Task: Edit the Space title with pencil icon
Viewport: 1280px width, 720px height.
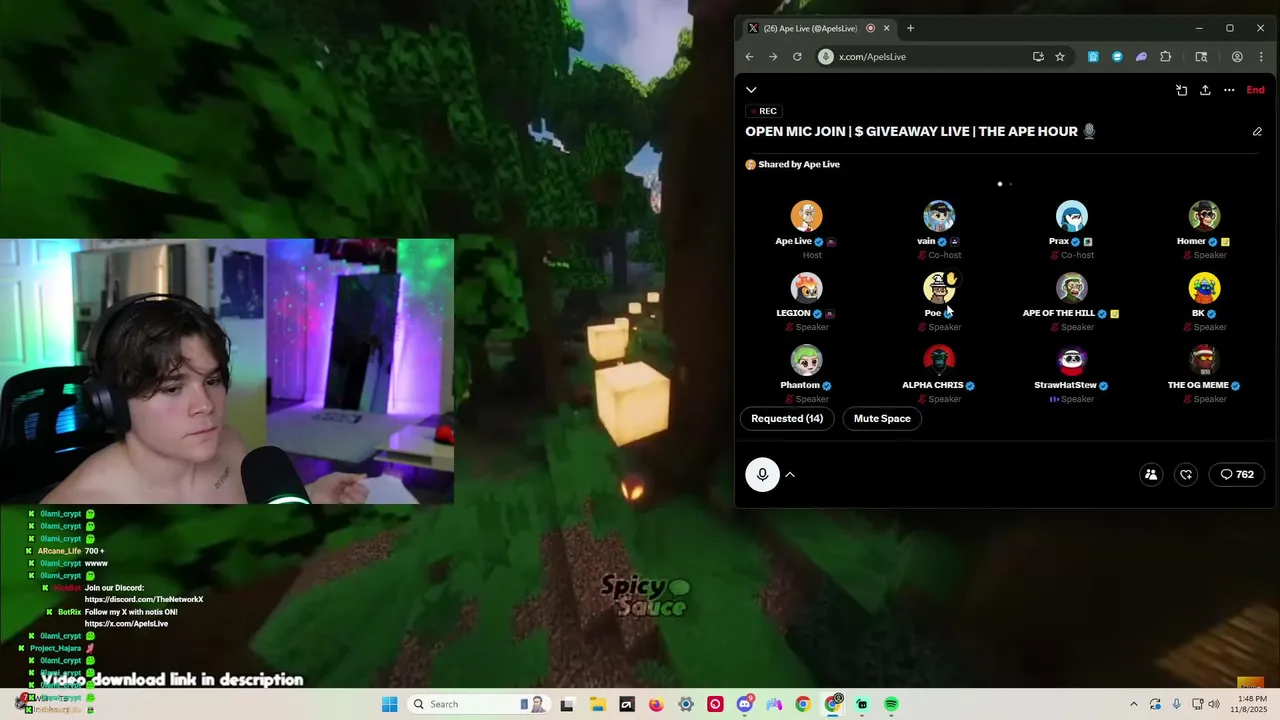Action: click(1257, 131)
